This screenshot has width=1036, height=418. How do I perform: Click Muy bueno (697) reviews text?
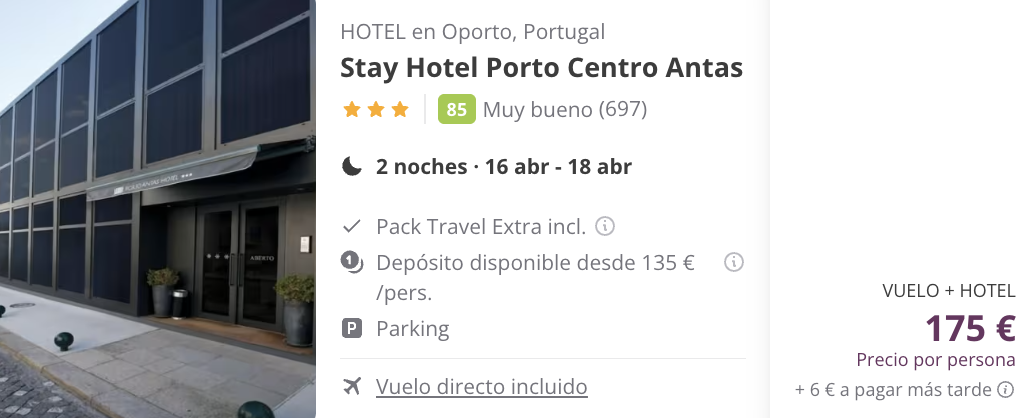[565, 109]
